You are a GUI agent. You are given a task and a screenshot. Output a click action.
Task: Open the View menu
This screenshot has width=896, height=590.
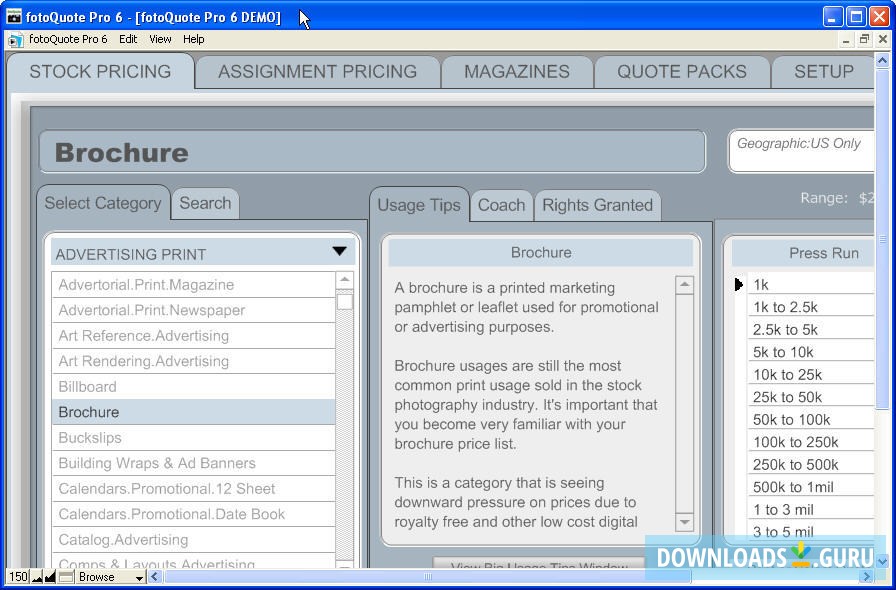[x=160, y=39]
